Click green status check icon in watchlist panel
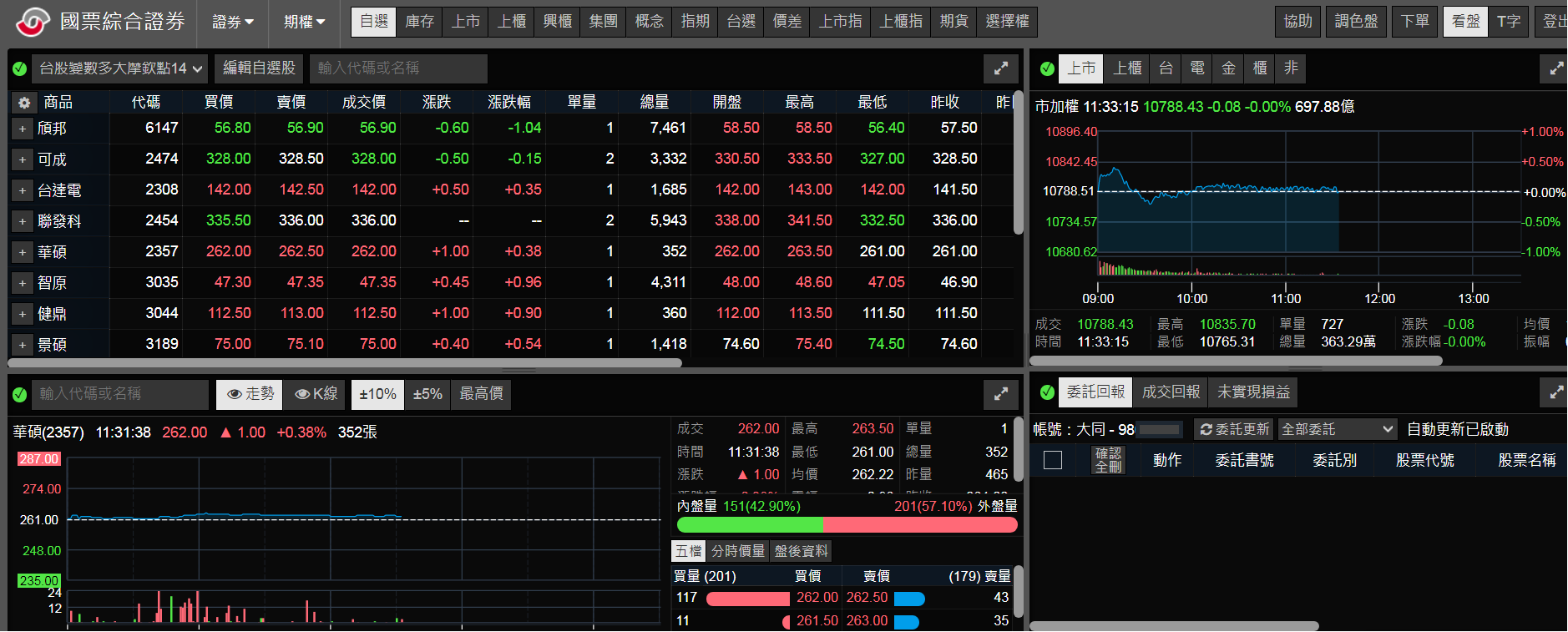1568x632 pixels. point(20,68)
